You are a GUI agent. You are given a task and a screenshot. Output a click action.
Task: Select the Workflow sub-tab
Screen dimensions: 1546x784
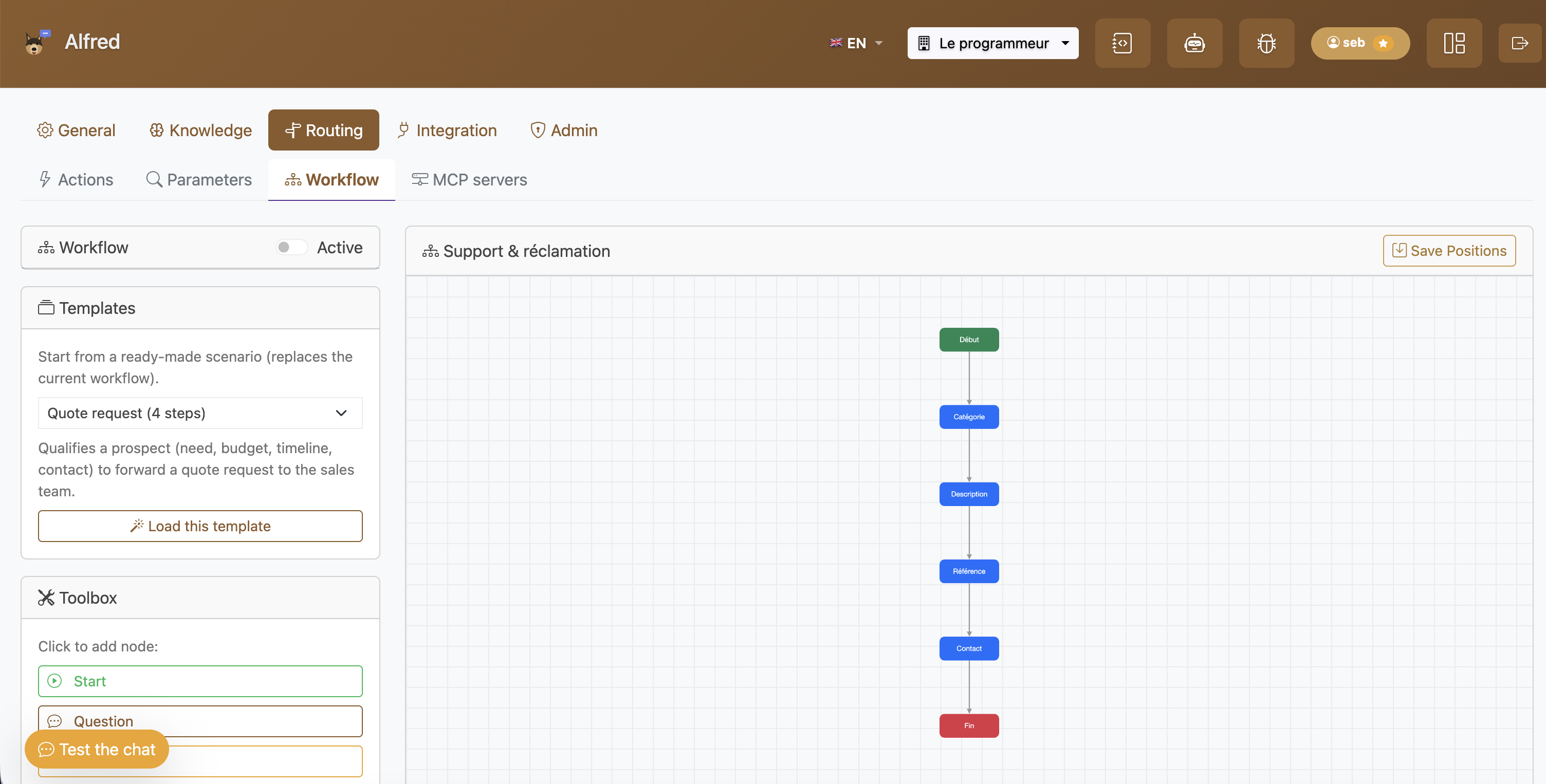(332, 179)
